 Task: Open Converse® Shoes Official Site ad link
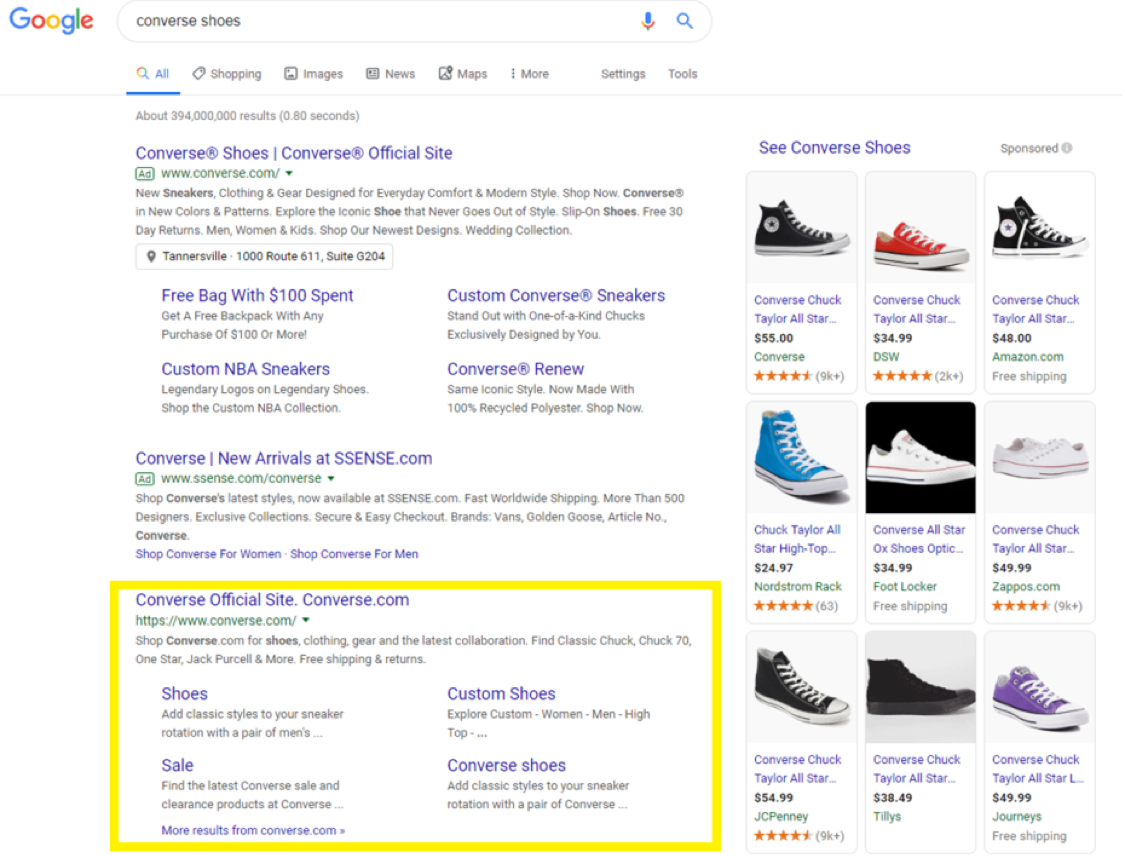293,153
